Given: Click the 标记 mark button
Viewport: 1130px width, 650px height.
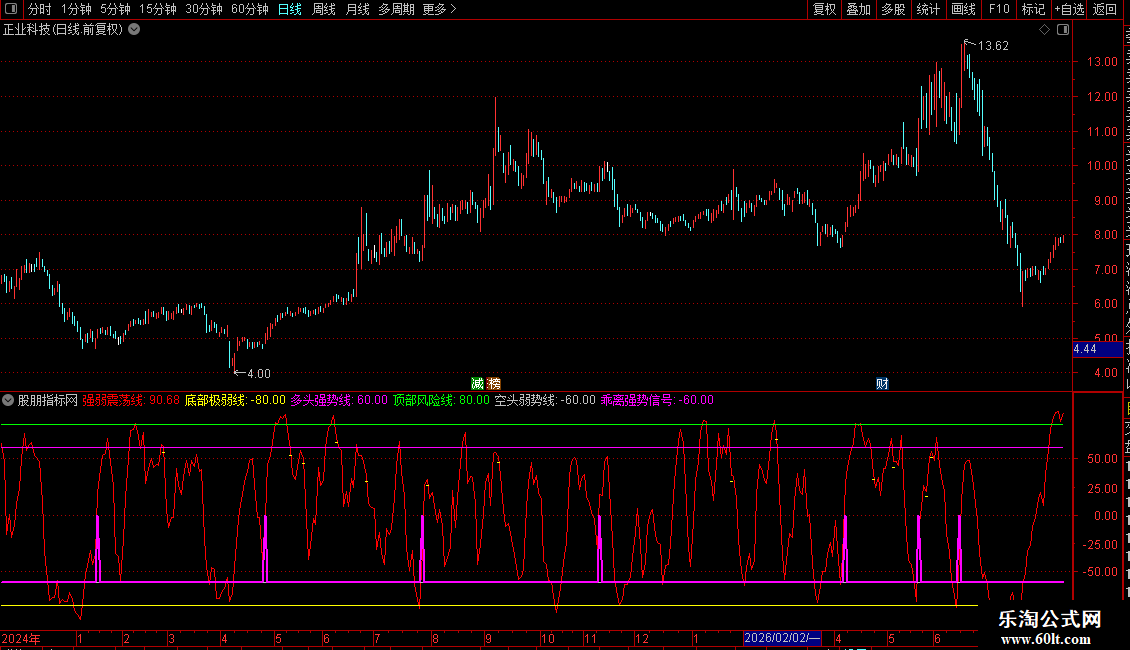Looking at the screenshot, I should point(1033,9).
